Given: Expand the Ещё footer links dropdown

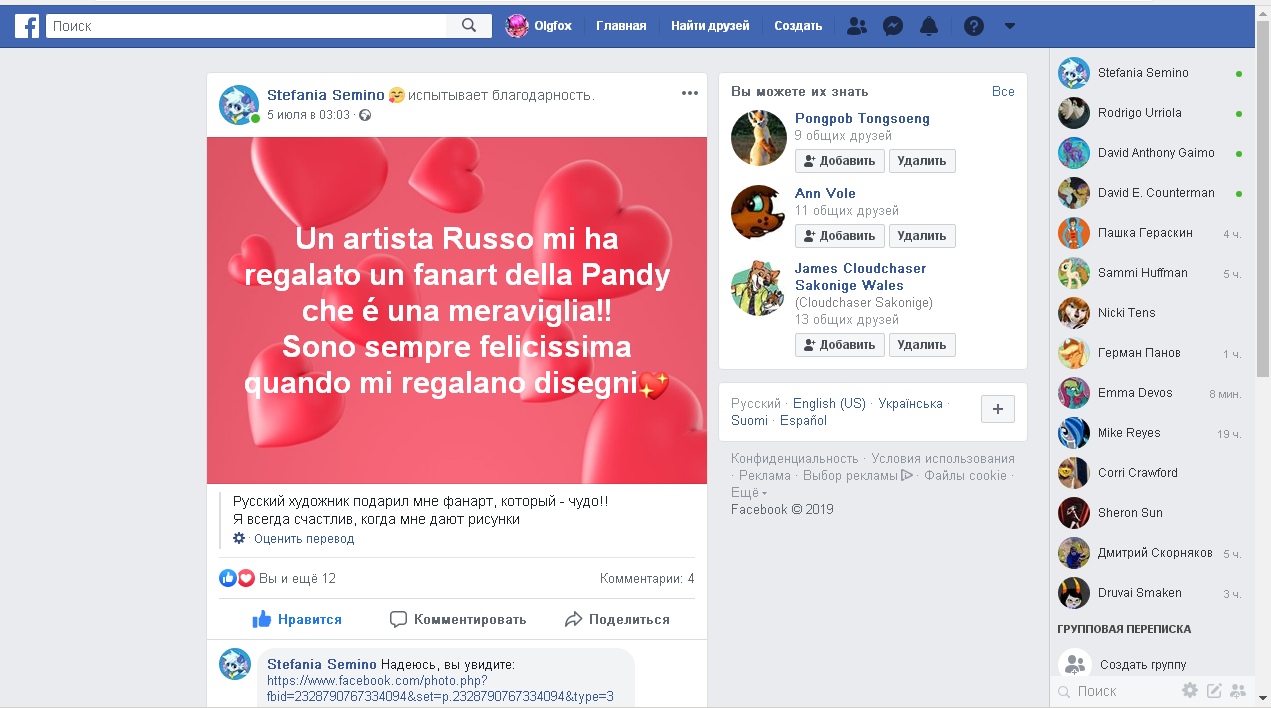Looking at the screenshot, I should tap(749, 492).
